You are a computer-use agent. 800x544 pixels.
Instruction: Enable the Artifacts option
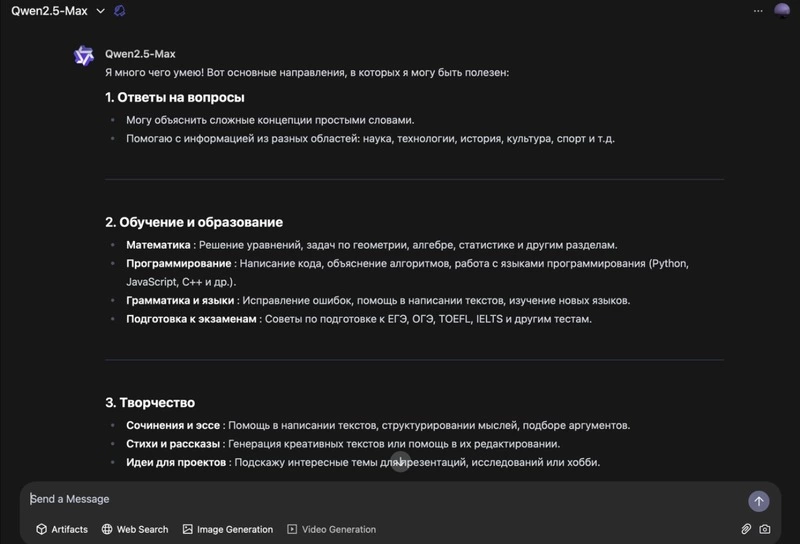coord(62,529)
